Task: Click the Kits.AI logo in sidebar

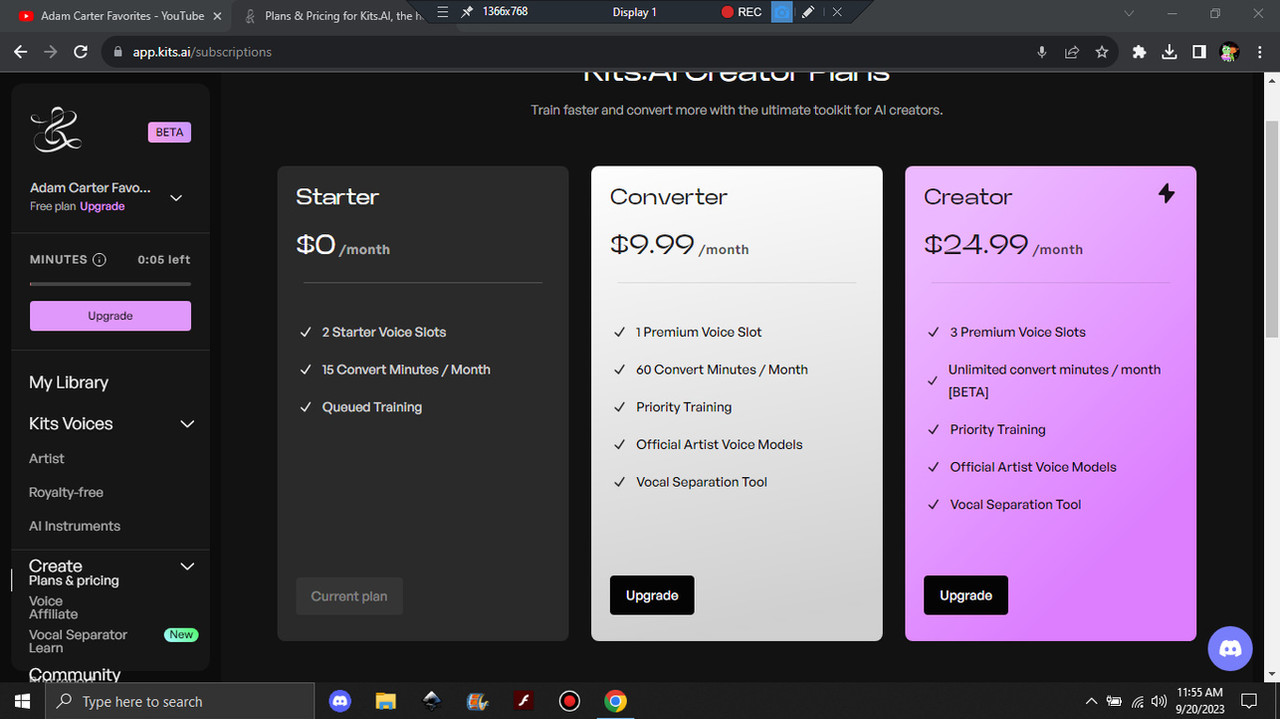Action: (55, 131)
